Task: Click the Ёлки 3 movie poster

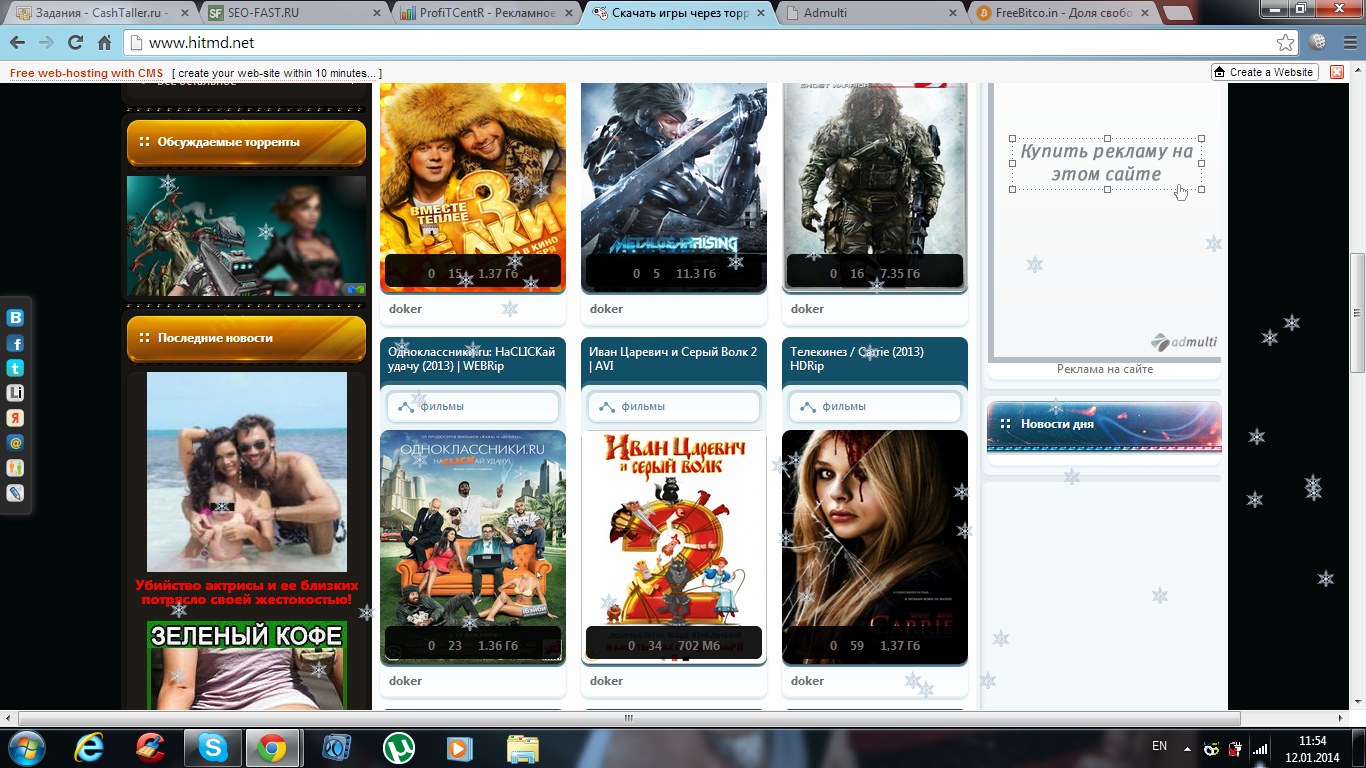Action: tap(473, 188)
